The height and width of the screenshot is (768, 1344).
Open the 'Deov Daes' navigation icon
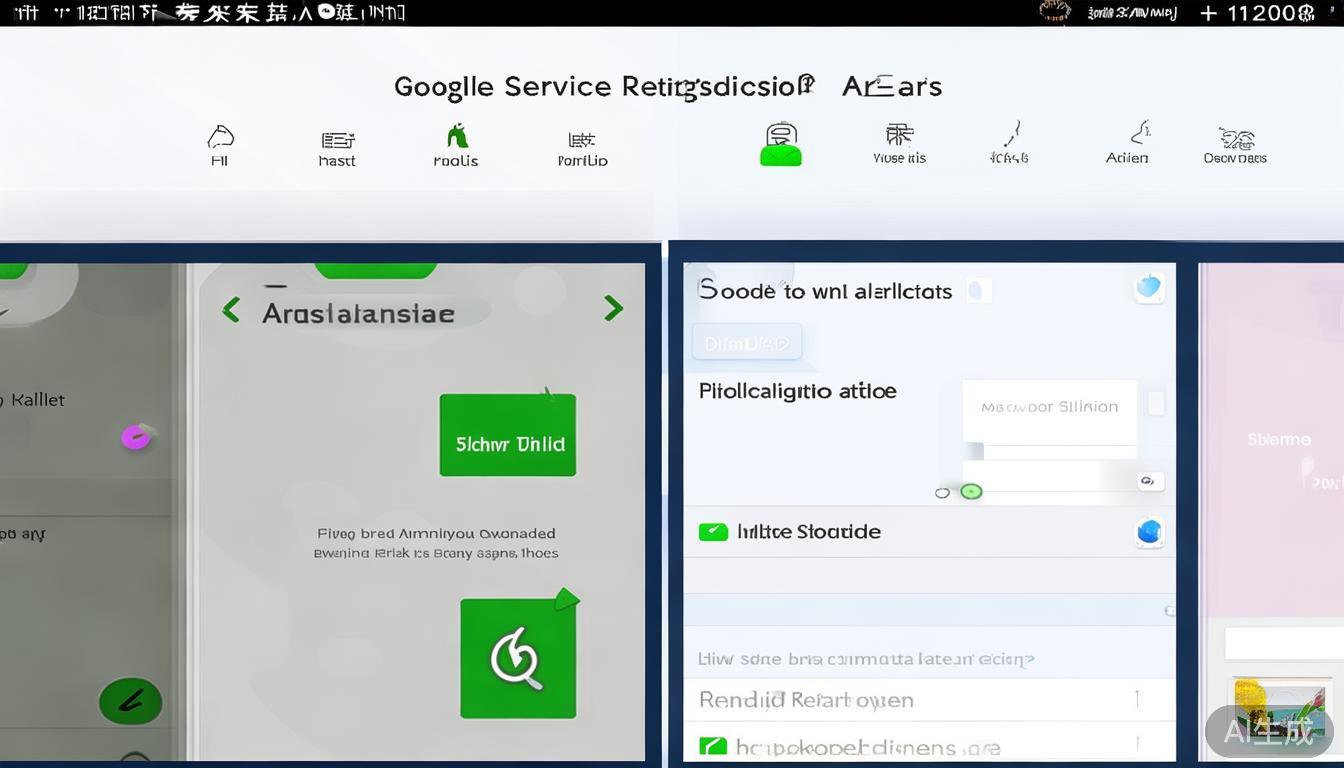click(x=1236, y=144)
